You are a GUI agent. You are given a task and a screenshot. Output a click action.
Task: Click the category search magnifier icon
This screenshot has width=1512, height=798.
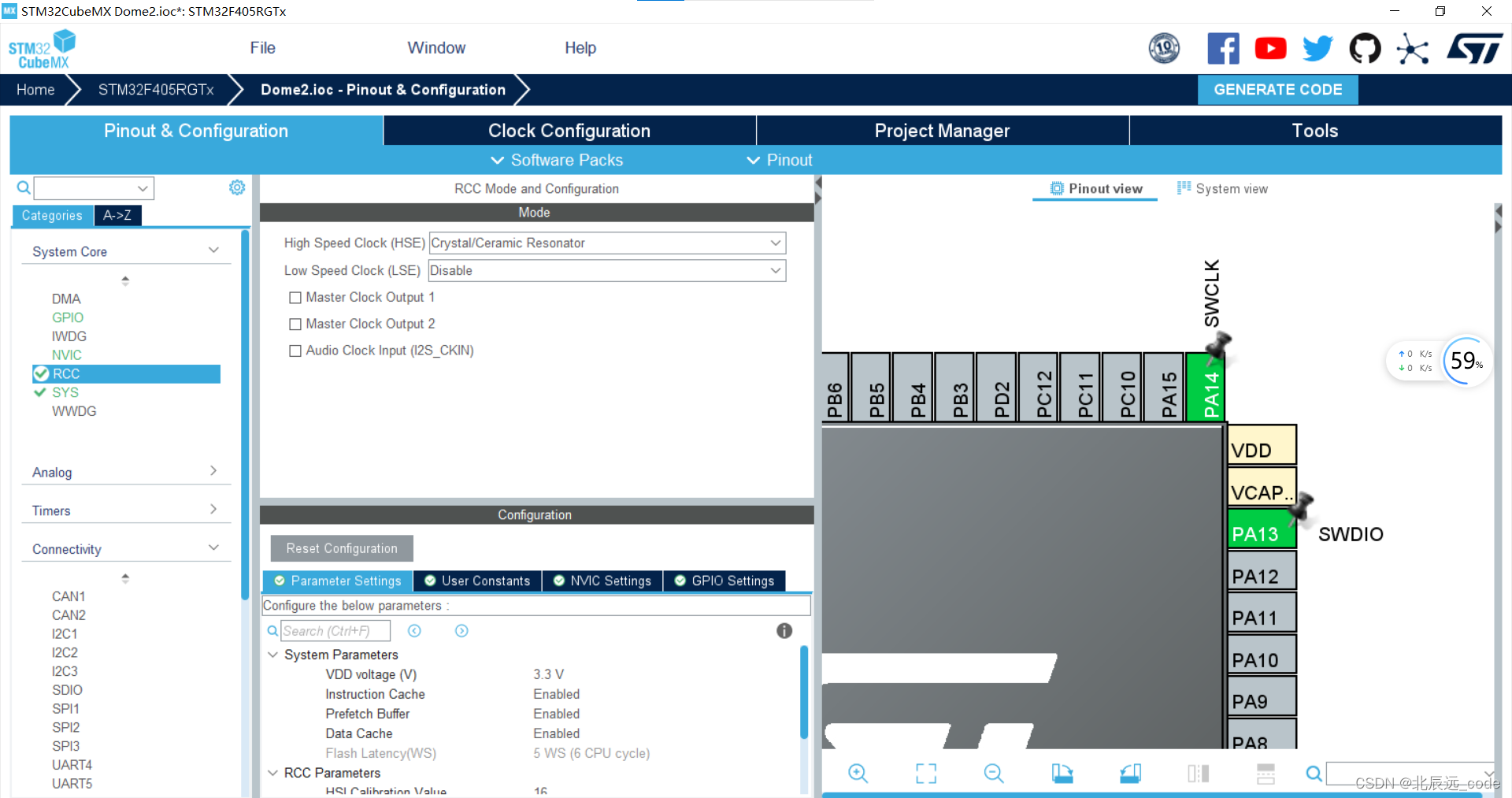click(24, 187)
